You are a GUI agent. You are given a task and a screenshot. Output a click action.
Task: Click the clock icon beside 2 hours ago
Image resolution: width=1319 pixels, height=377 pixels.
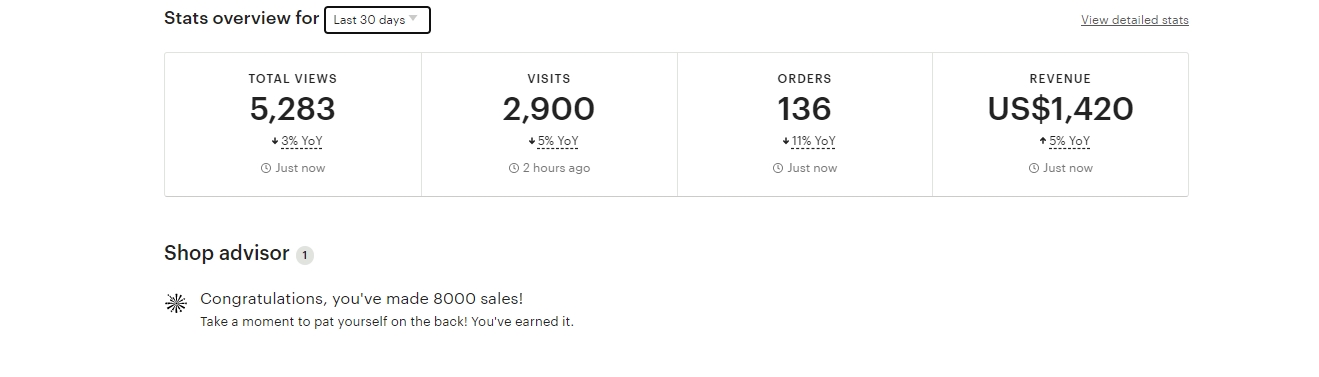coord(514,168)
